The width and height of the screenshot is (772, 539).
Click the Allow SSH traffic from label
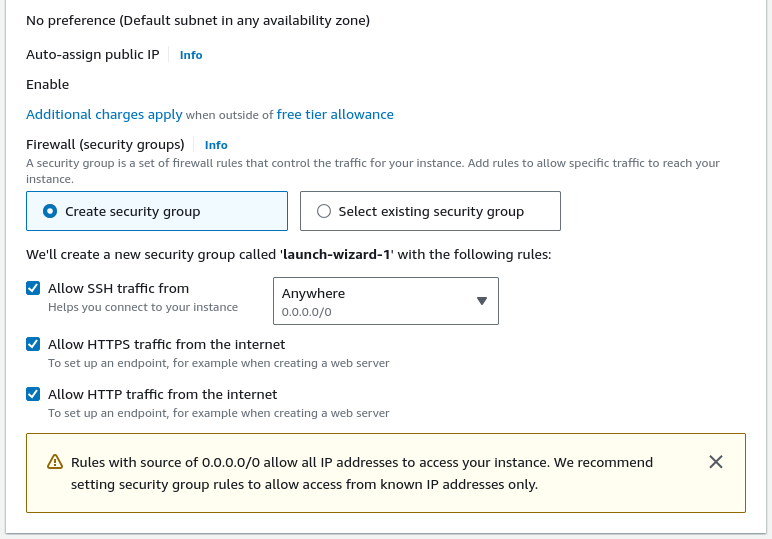click(x=118, y=288)
